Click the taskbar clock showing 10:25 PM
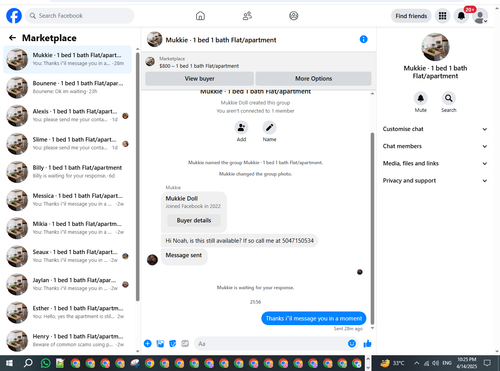 [x=467, y=363]
